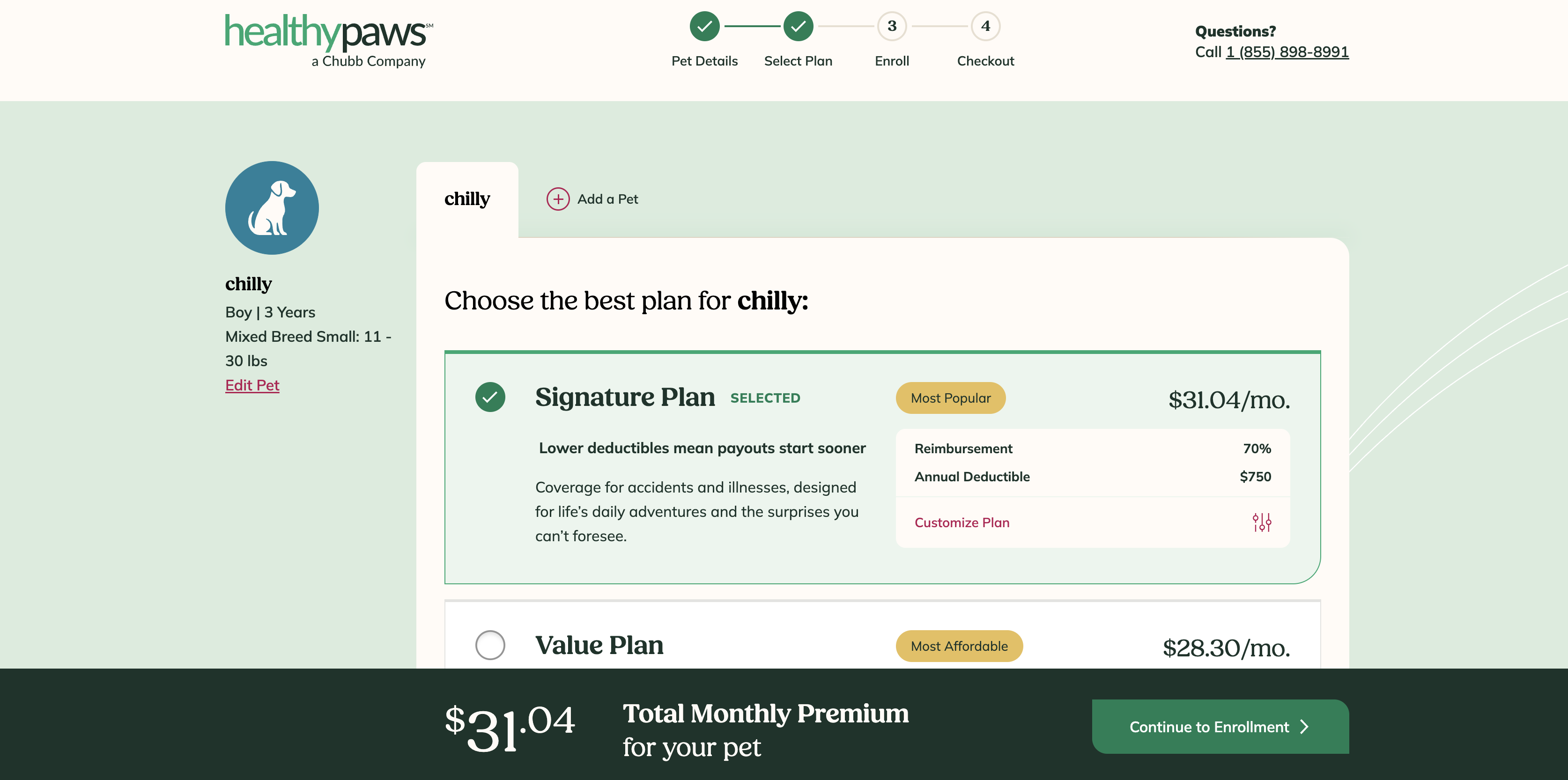Click the plus icon to add a pet
The height and width of the screenshot is (780, 1568).
[x=558, y=199]
